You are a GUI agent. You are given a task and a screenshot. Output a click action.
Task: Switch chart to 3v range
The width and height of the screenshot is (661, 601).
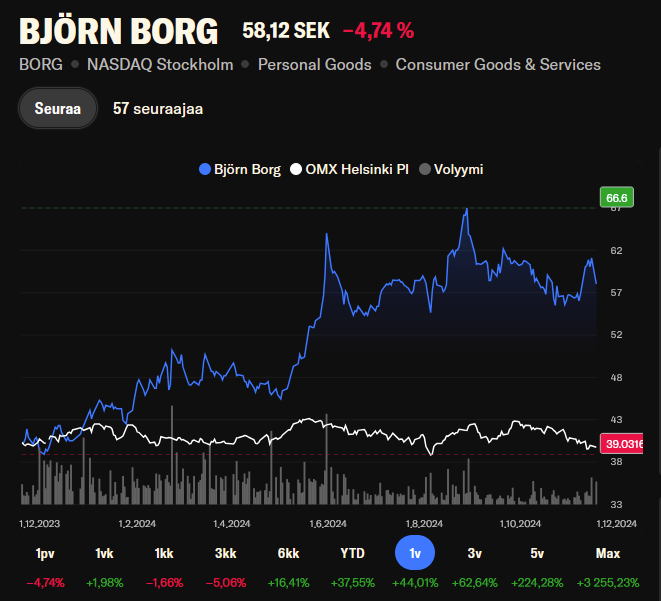475,553
